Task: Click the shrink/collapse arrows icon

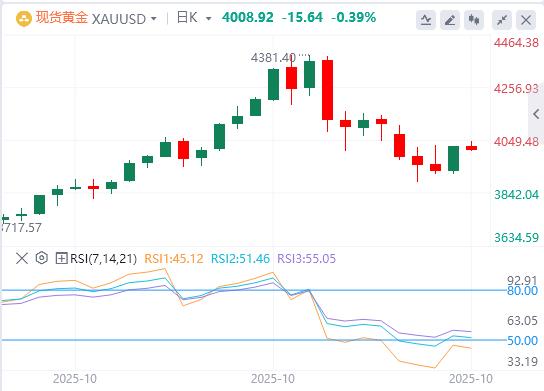Action: click(502, 20)
